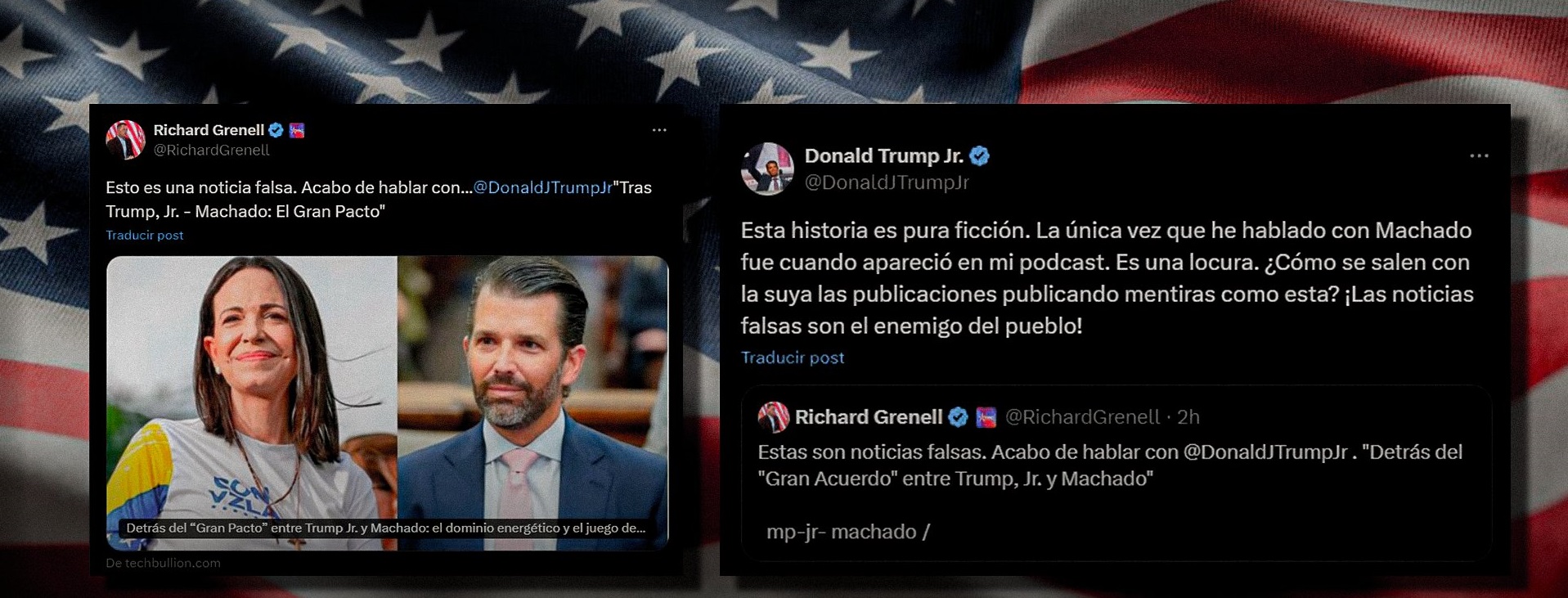Click 'Traducir post' under Trump Jr.'s post
The height and width of the screenshot is (598, 1568).
click(x=793, y=357)
